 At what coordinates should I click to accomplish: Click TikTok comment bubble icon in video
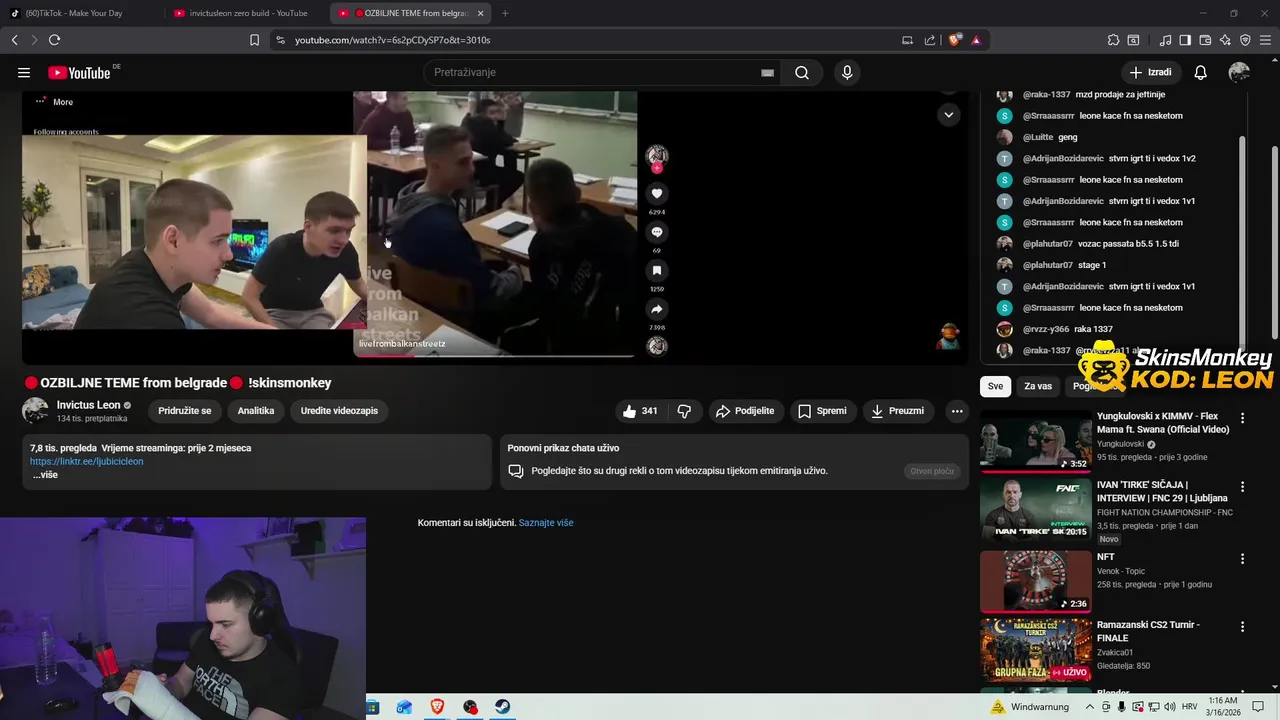point(657,232)
